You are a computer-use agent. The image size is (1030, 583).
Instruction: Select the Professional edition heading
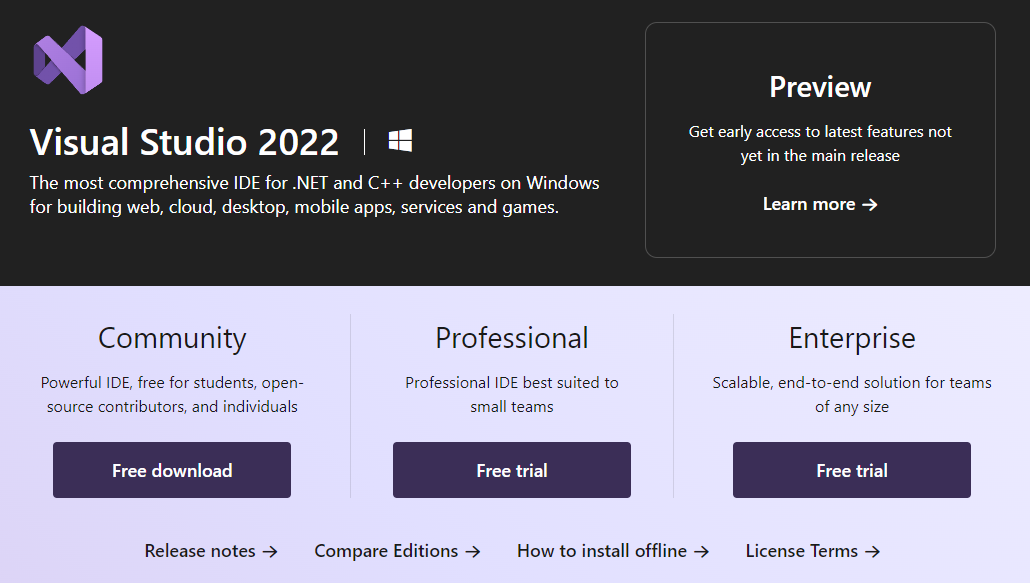coord(511,339)
